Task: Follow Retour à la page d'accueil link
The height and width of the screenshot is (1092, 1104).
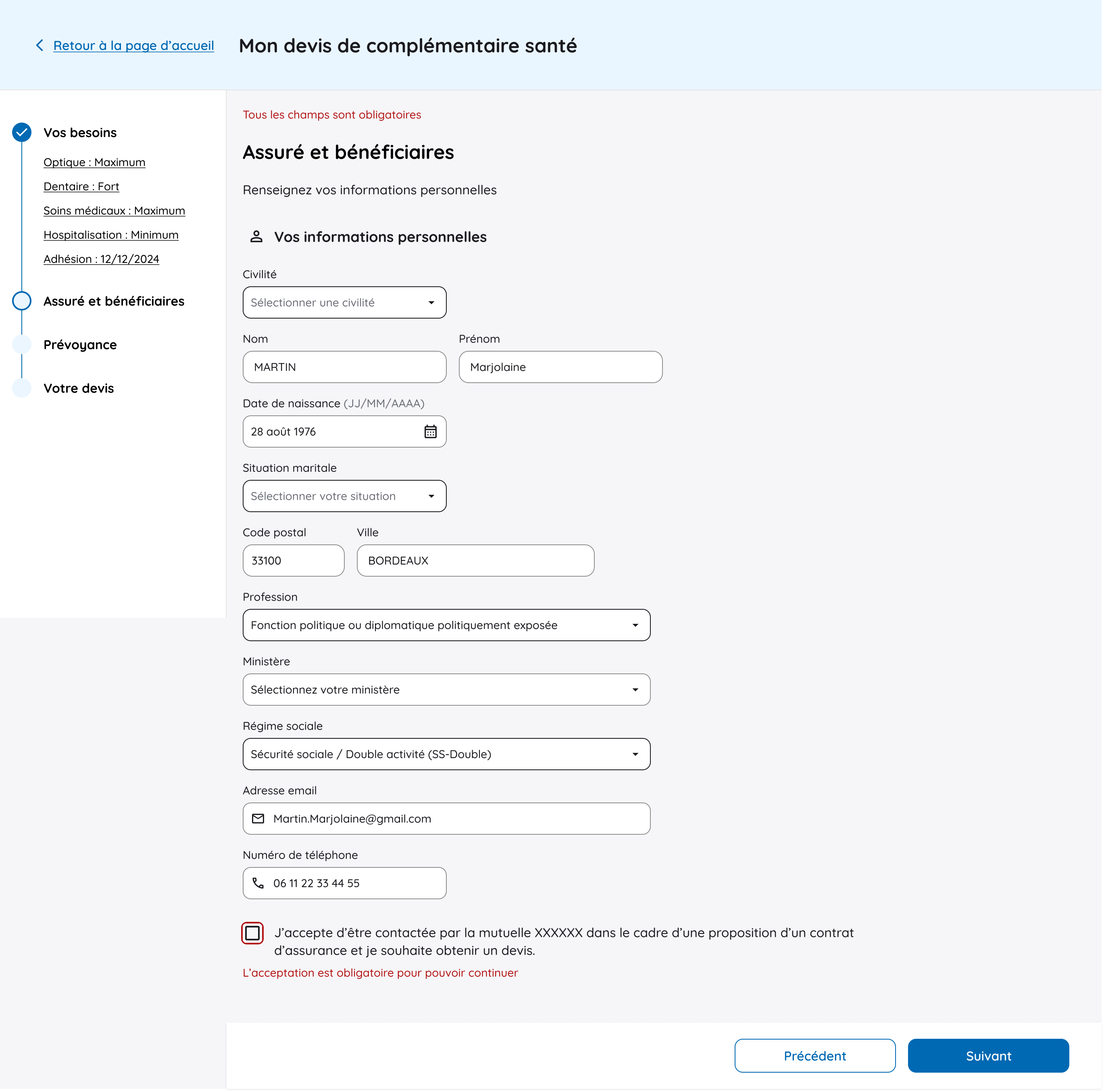Action: pyautogui.click(x=134, y=46)
